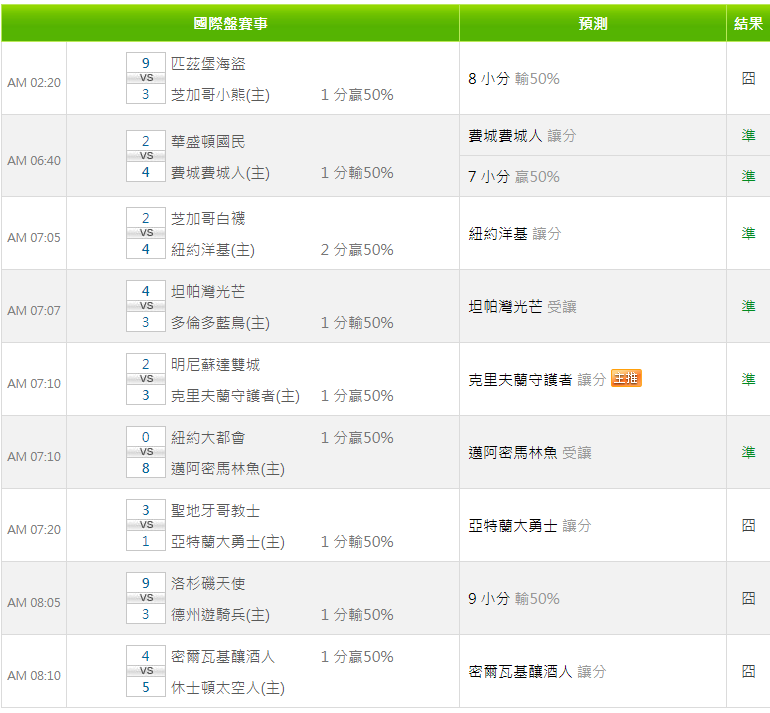The image size is (770, 713).
Task: Select team 匹茲堡海盜
Action: click(x=208, y=63)
